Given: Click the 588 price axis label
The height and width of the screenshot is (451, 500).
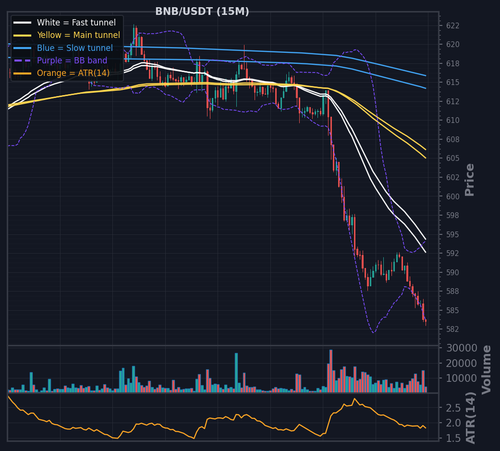Looking at the screenshot, I should click(x=453, y=291).
